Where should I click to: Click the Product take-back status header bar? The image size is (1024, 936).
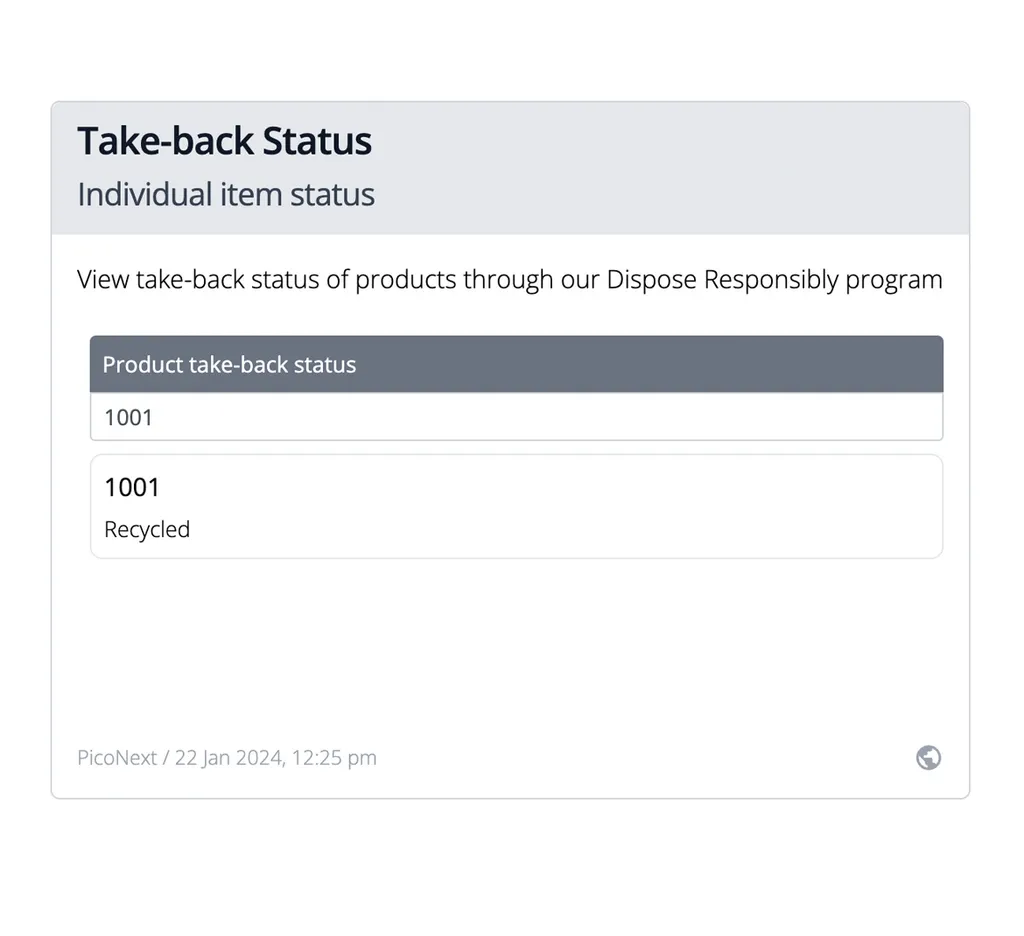pyautogui.click(x=516, y=364)
